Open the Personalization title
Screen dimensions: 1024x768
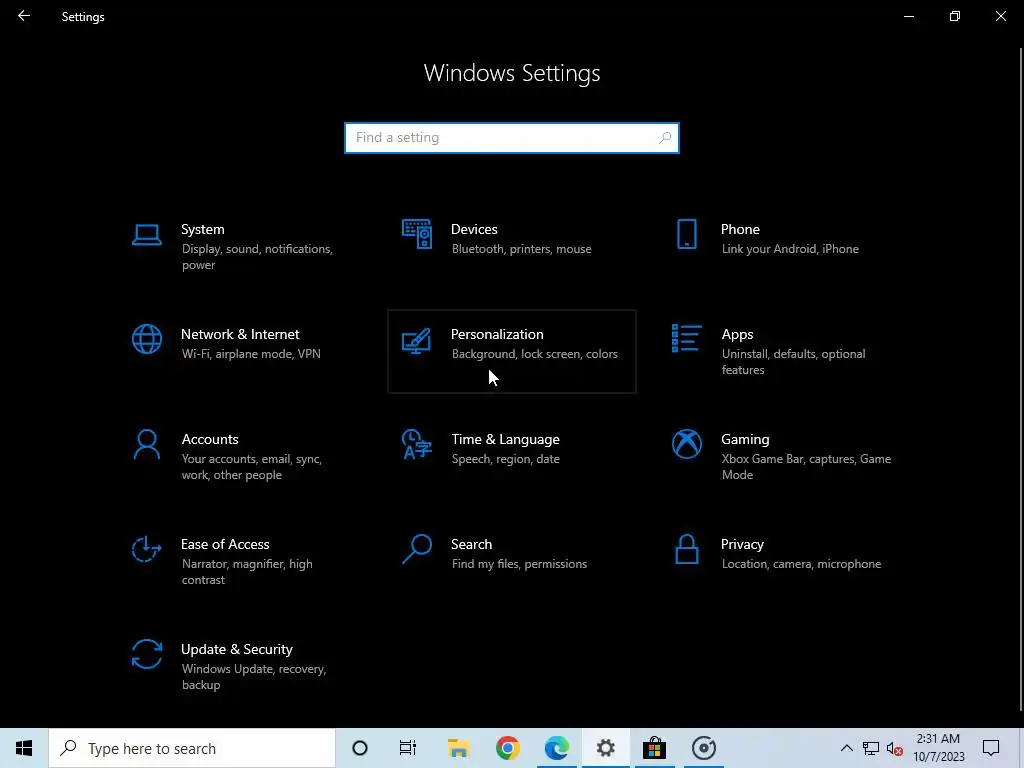pos(497,334)
